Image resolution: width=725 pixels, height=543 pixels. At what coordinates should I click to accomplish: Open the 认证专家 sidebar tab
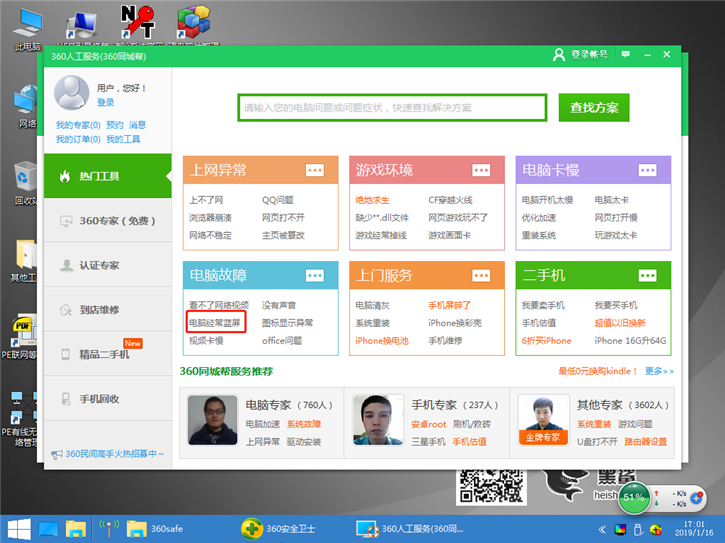[108, 265]
